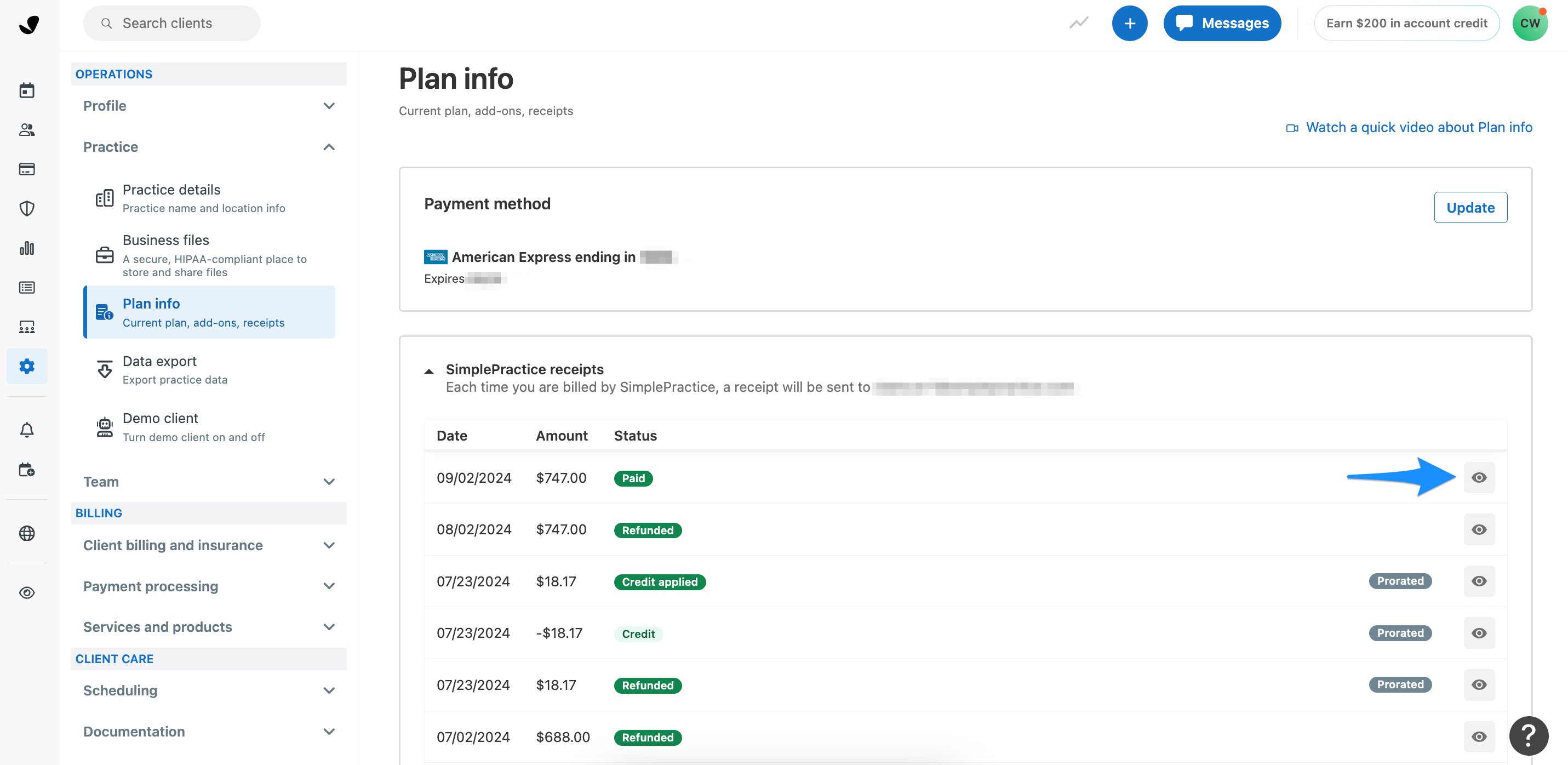Open the help question mark bubble
Image resolution: width=1568 pixels, height=765 pixels.
pyautogui.click(x=1529, y=736)
